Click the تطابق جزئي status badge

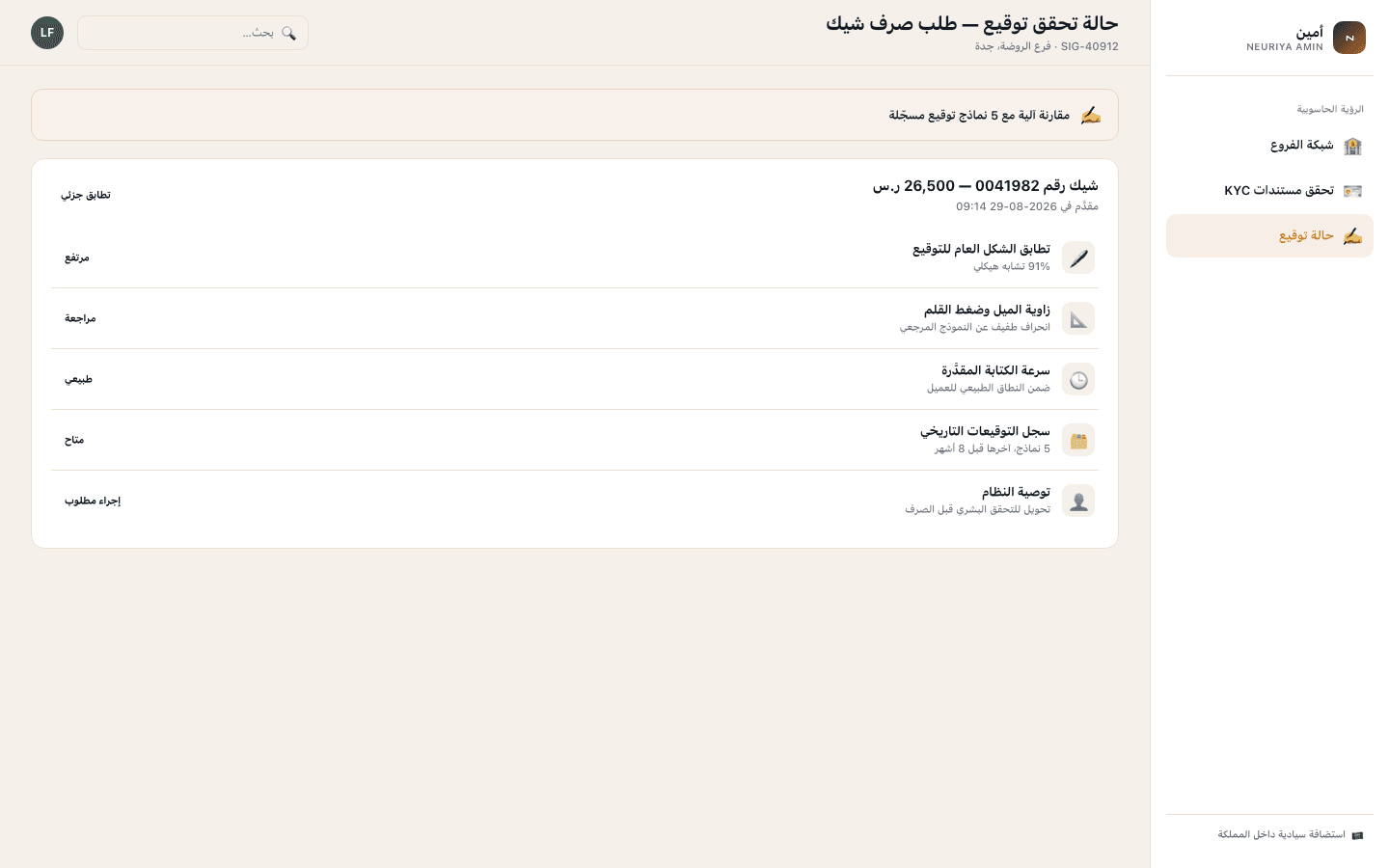86,195
